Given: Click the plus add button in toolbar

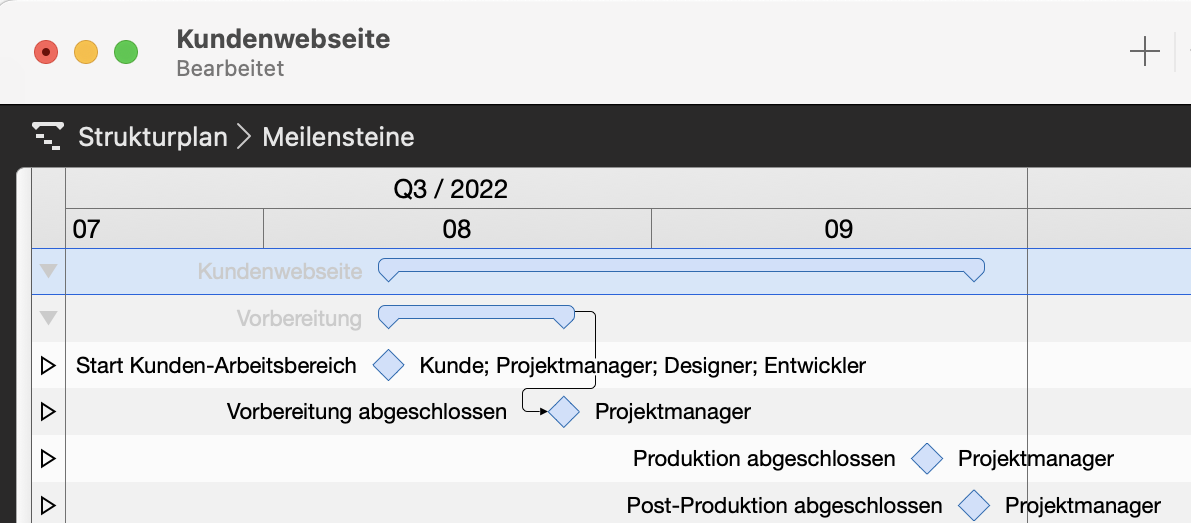Looking at the screenshot, I should point(1144,51).
